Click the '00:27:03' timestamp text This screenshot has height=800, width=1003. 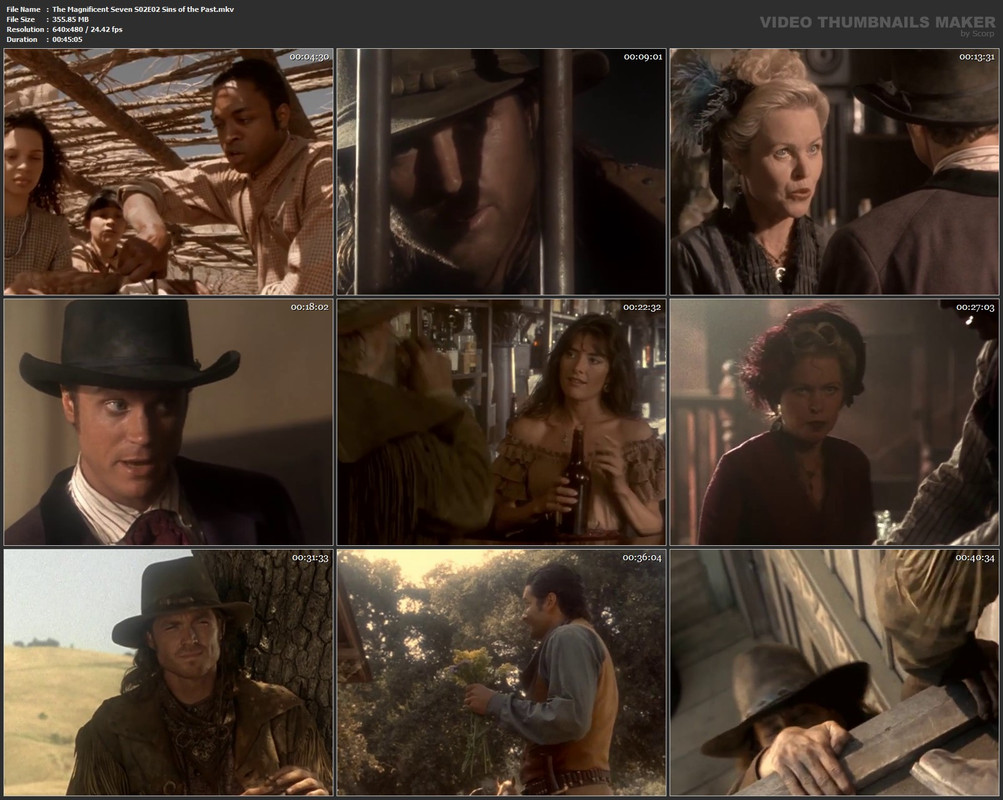pos(976,307)
